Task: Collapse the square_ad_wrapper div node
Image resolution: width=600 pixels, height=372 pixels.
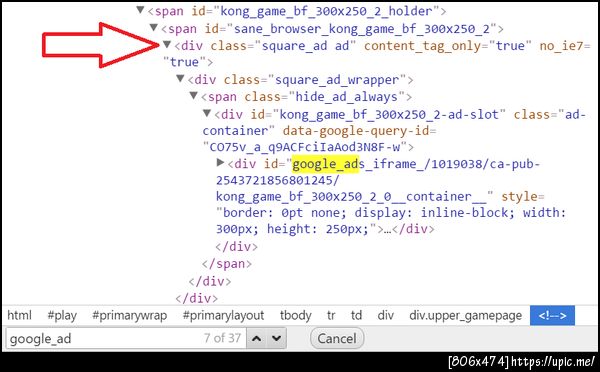Action: click(180, 79)
